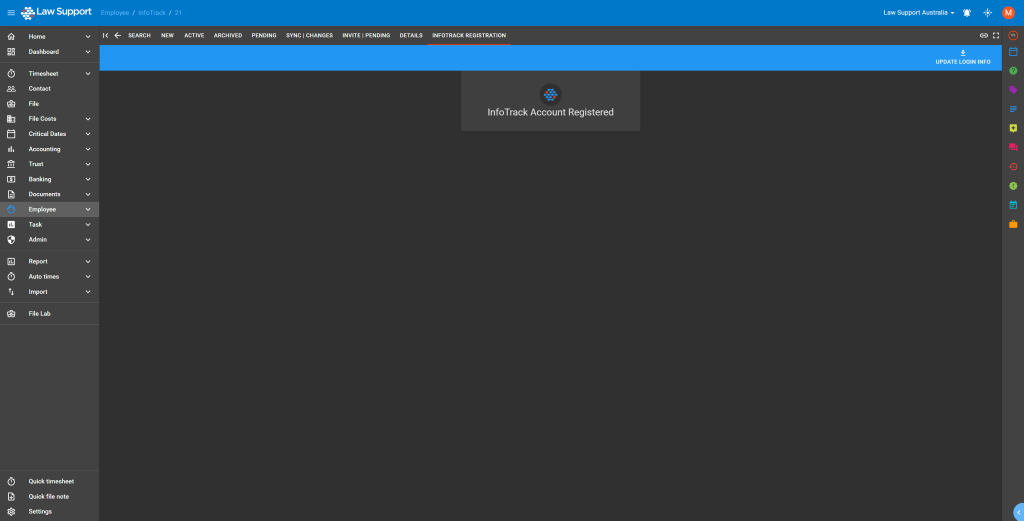Screen dimensions: 1024x521
Task: Open the purple tag icon in right sidebar
Action: click(x=1013, y=90)
